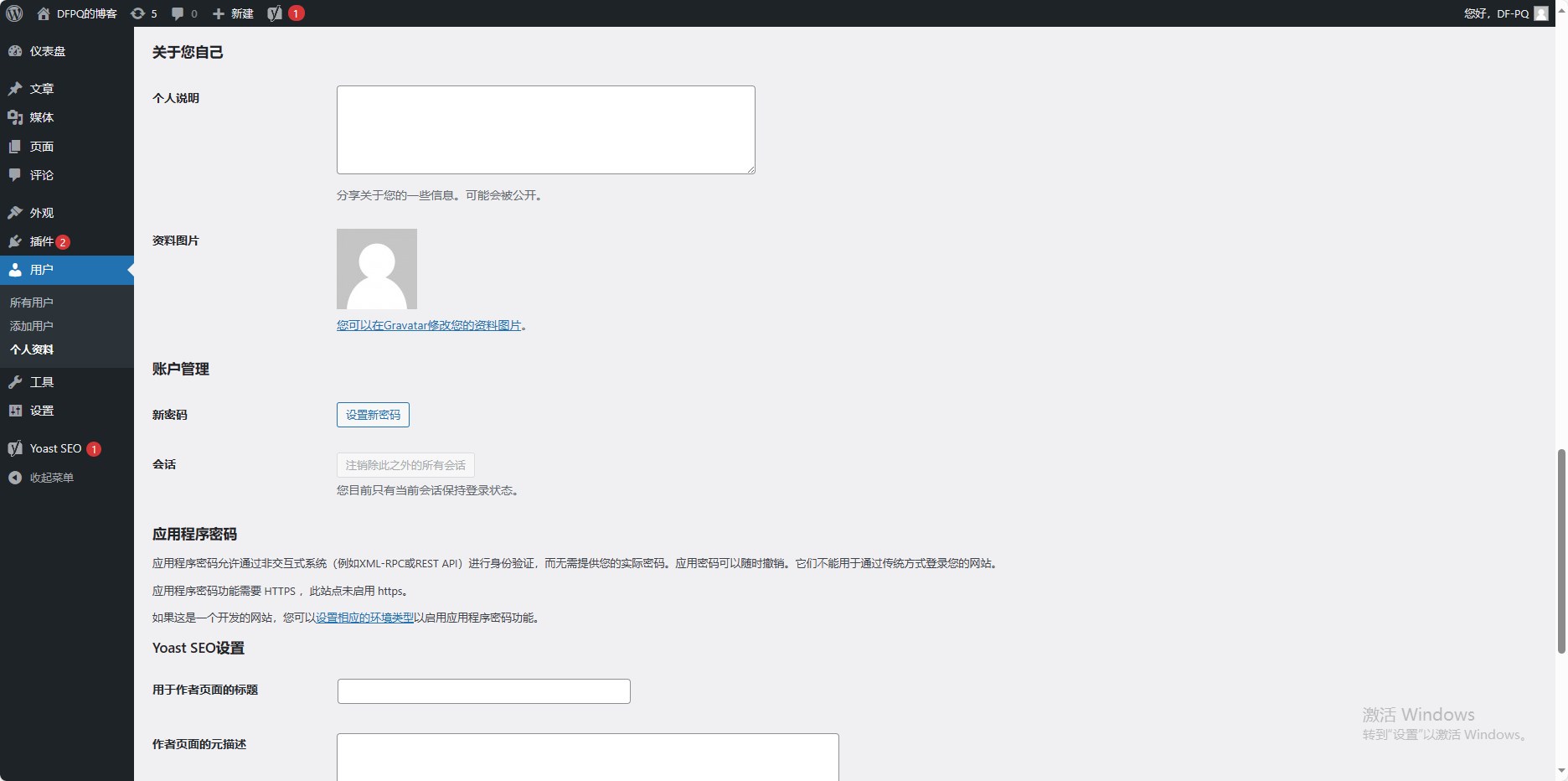Click the author page title field
Viewport: 1568px width, 781px height.
coord(483,691)
